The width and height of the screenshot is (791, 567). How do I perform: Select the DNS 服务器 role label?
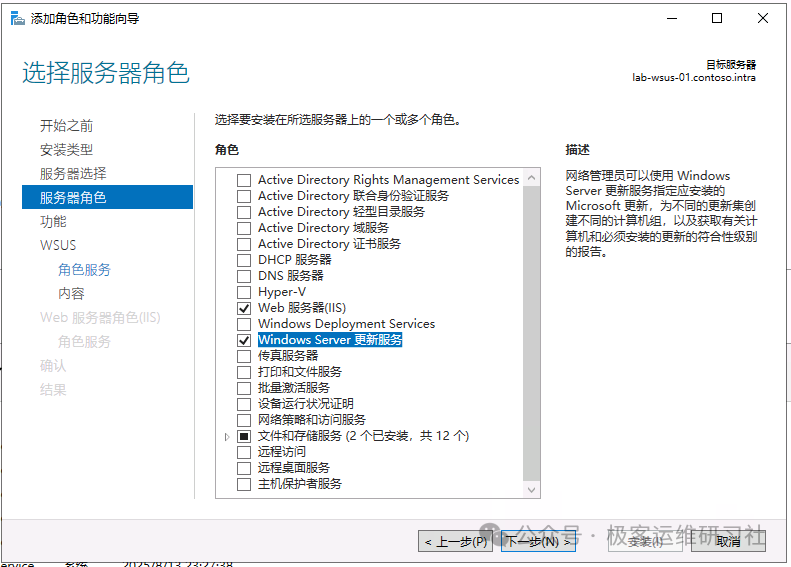[291, 276]
